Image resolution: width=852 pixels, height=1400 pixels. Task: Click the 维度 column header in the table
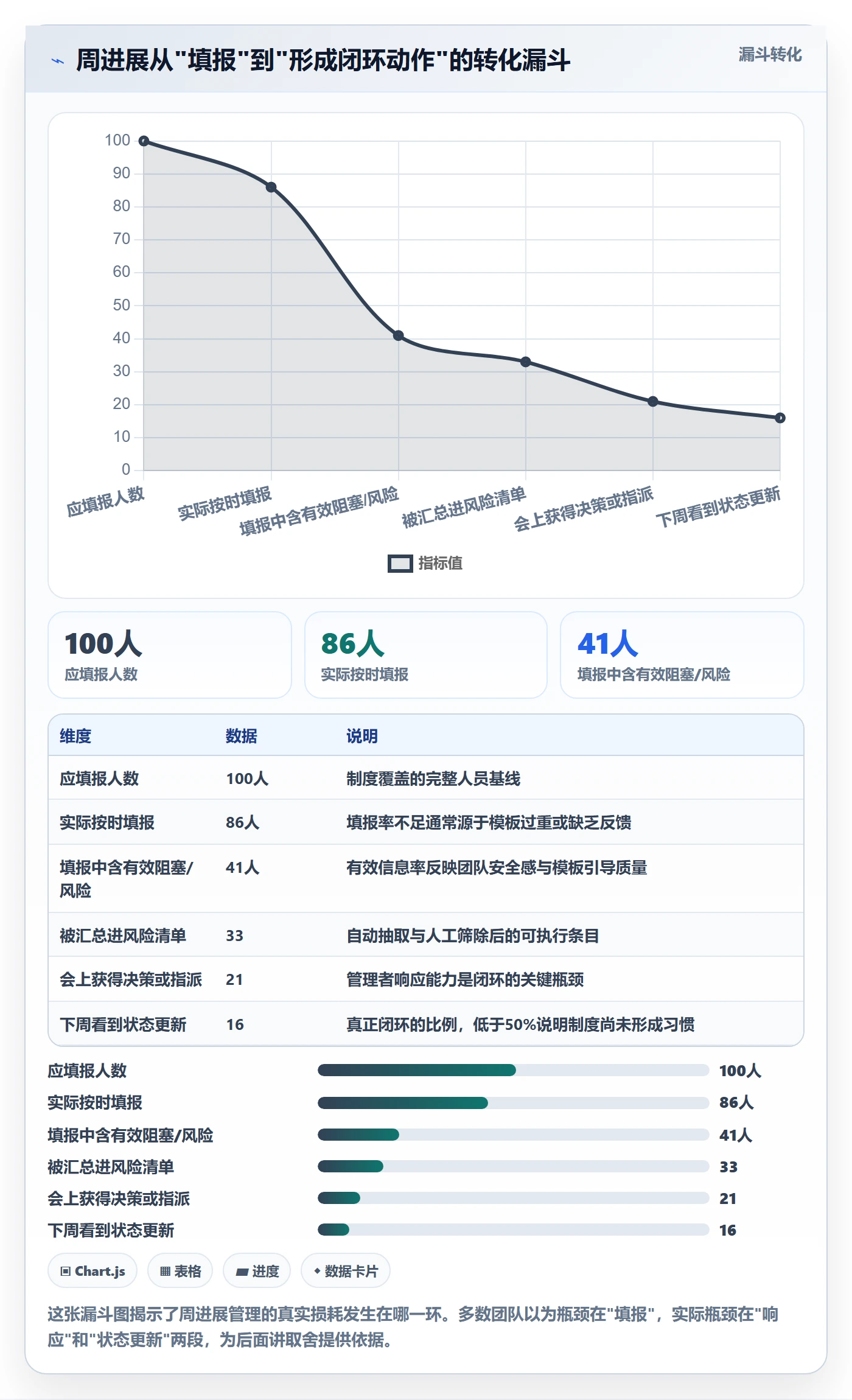click(75, 736)
